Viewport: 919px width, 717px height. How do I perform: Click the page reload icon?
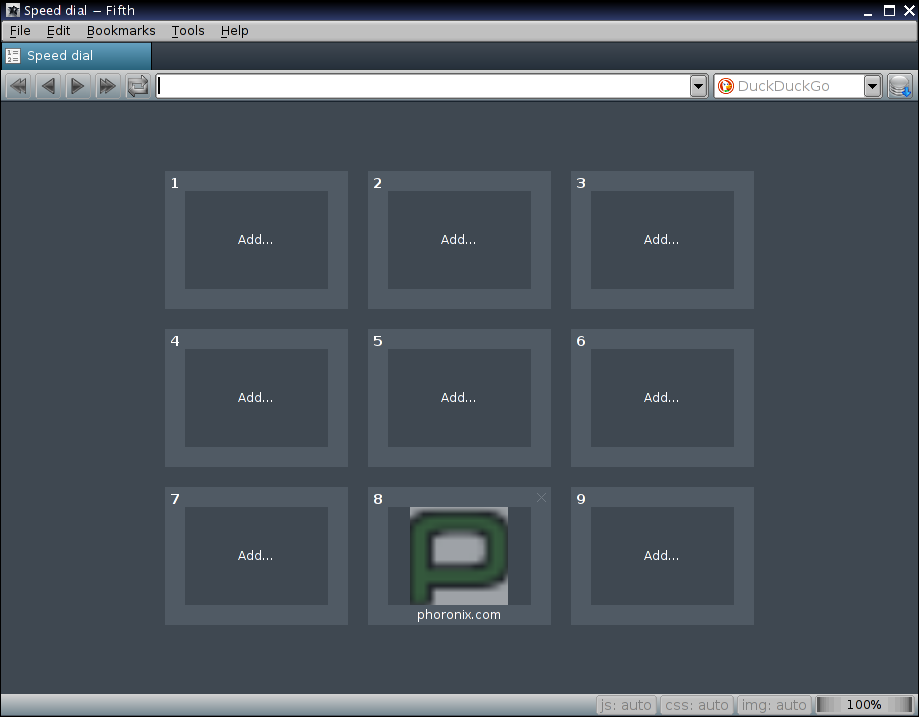(x=138, y=86)
